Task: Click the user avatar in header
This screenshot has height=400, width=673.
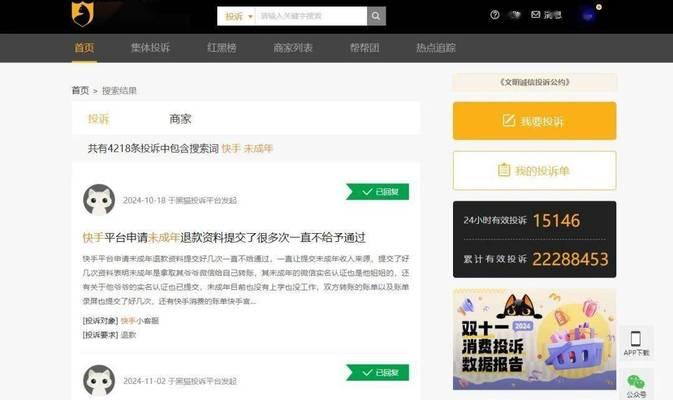Action: [588, 16]
